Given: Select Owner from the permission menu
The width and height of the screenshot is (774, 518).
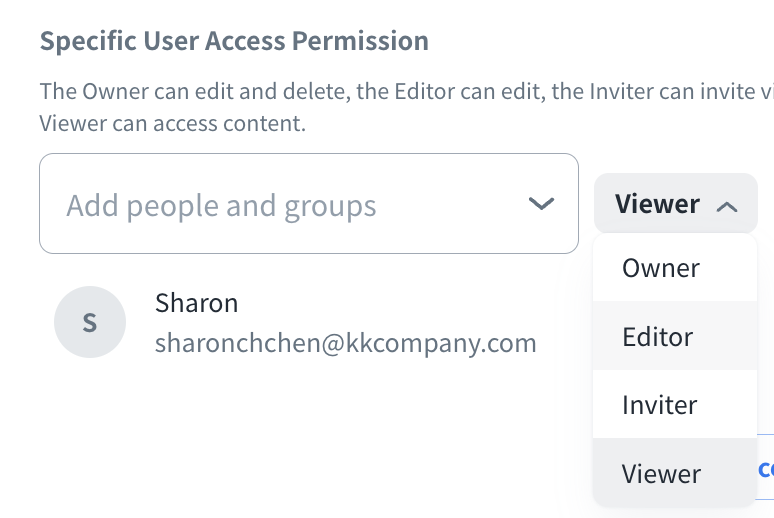Looking at the screenshot, I should click(661, 268).
